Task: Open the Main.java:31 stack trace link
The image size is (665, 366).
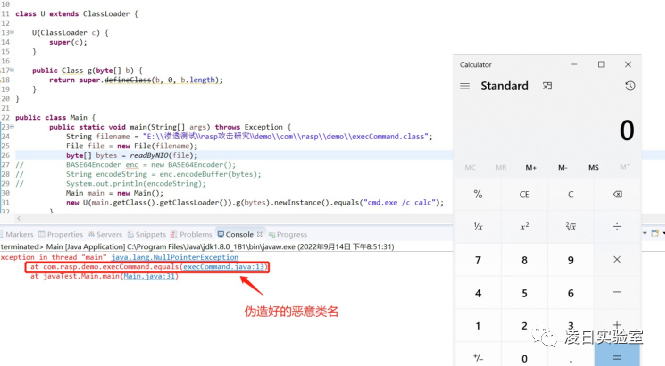Action: tap(149, 276)
